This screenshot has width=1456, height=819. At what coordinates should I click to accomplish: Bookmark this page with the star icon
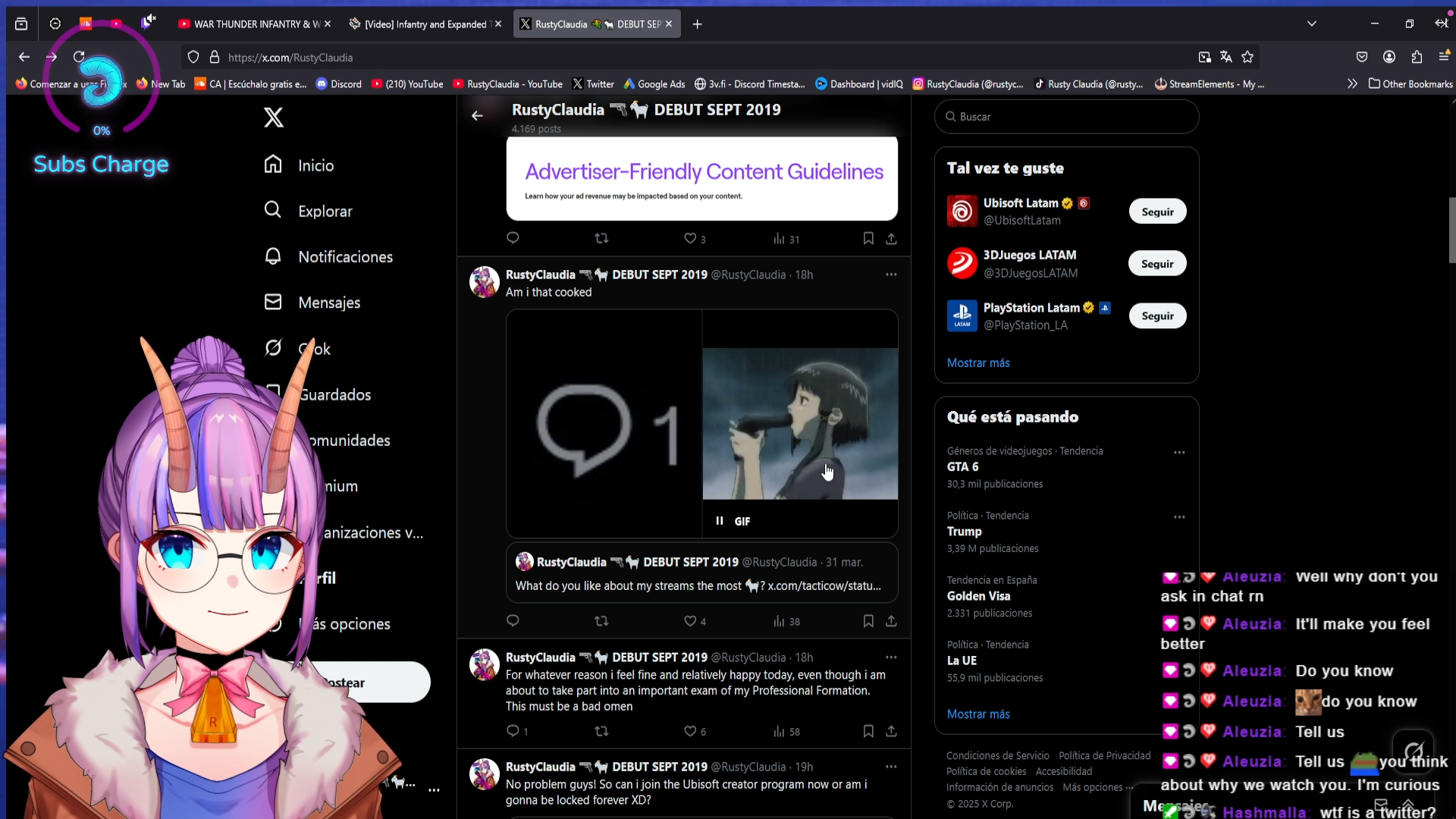[1247, 57]
